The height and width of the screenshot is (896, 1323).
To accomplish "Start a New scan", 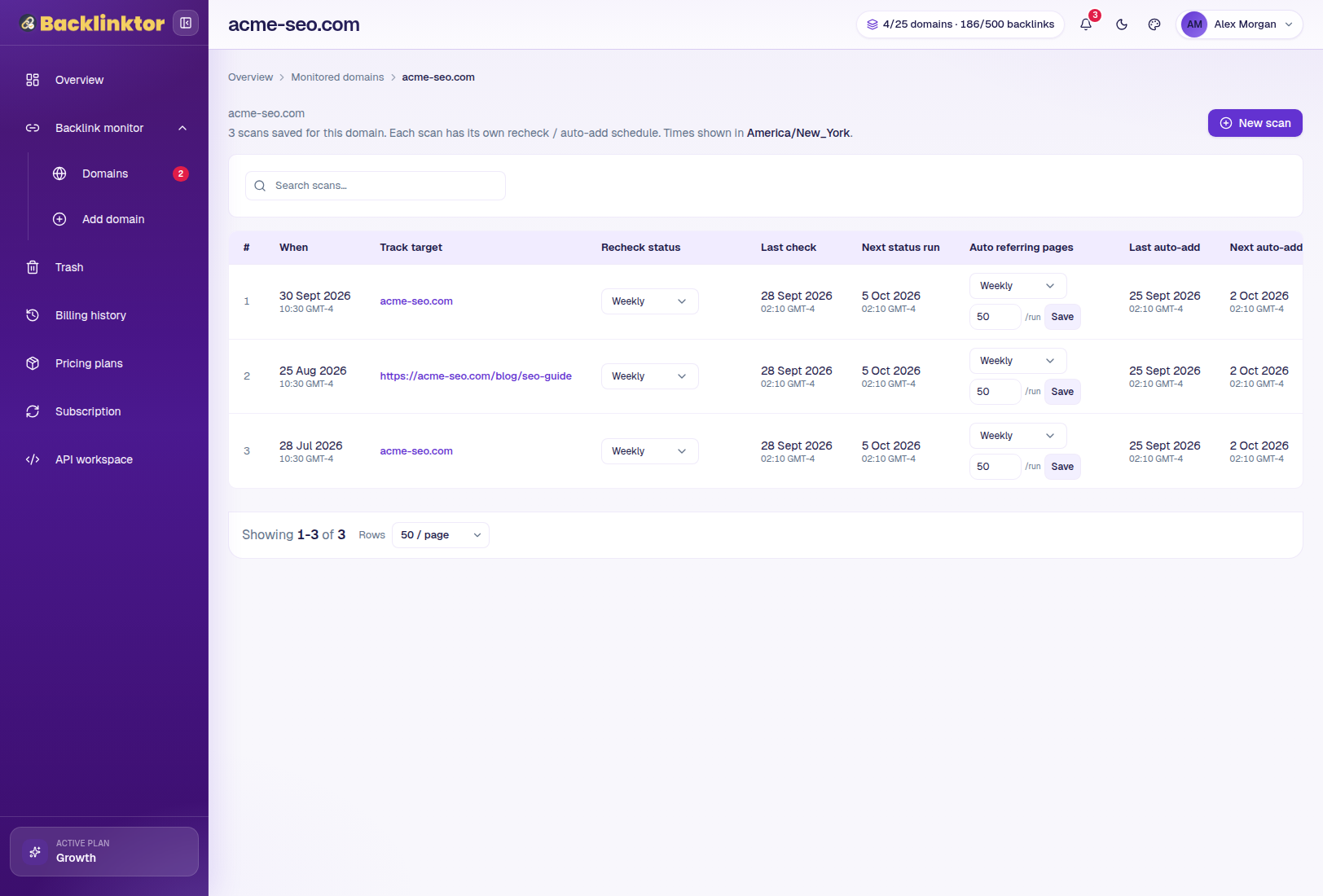I will (x=1255, y=123).
